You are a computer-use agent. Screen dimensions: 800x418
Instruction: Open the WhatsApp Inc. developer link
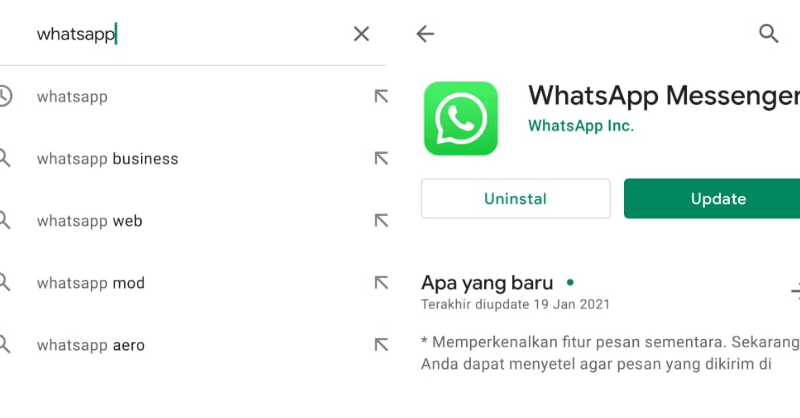click(581, 126)
